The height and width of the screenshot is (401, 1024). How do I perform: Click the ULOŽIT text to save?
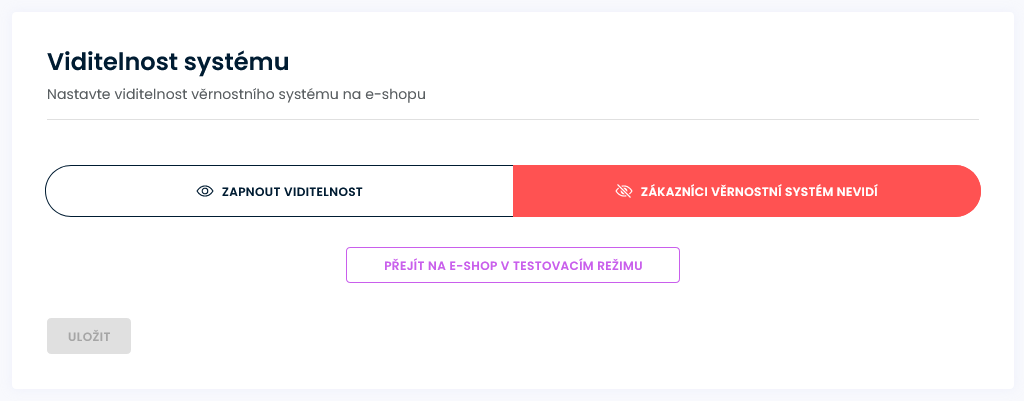point(89,336)
